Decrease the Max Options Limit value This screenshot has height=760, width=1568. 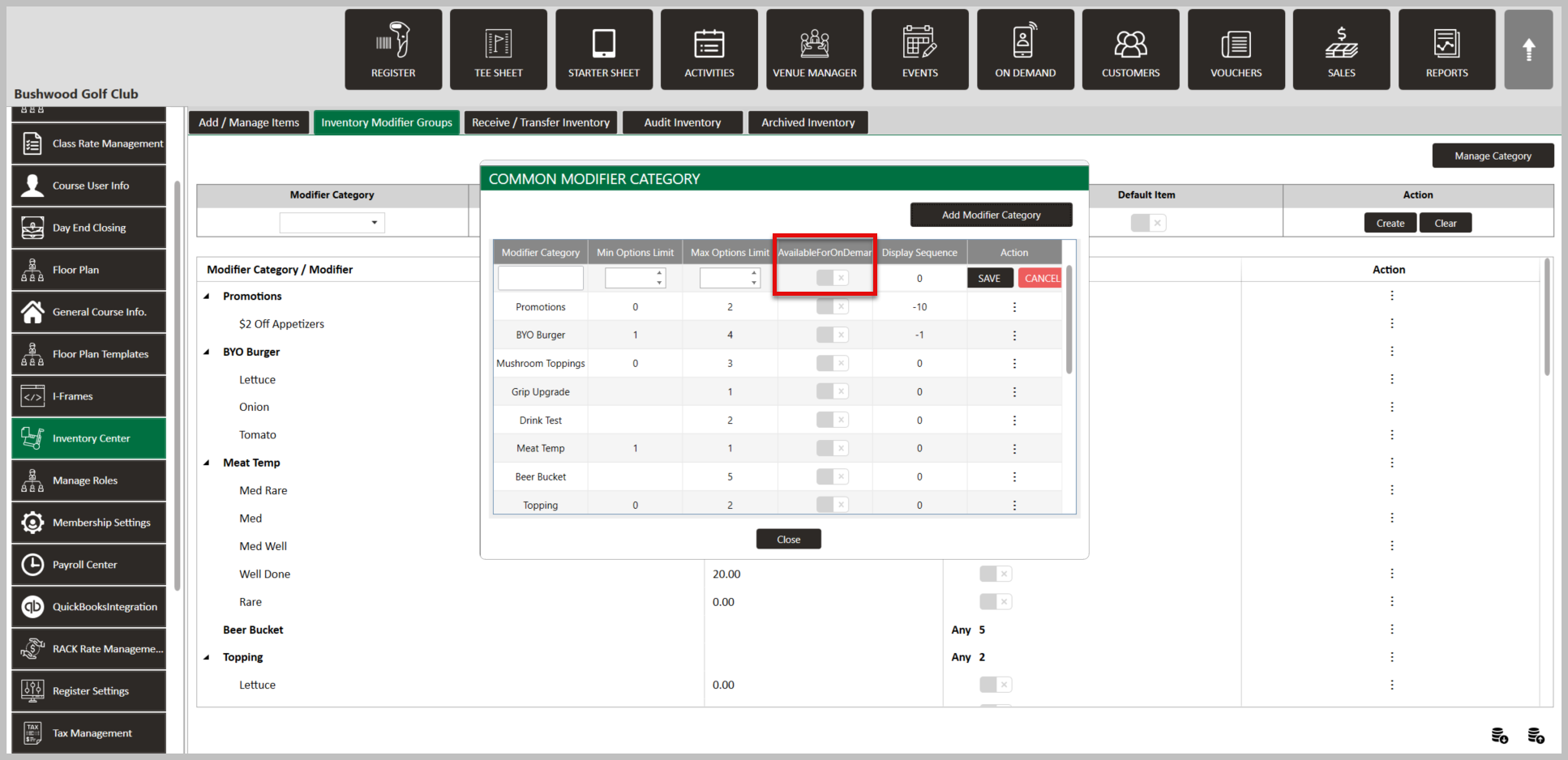tap(754, 283)
